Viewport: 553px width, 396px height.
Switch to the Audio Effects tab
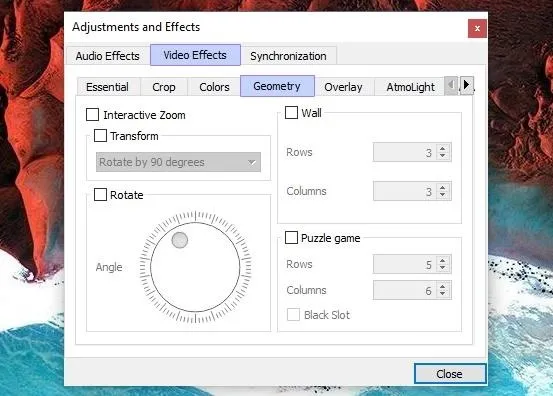pos(108,56)
